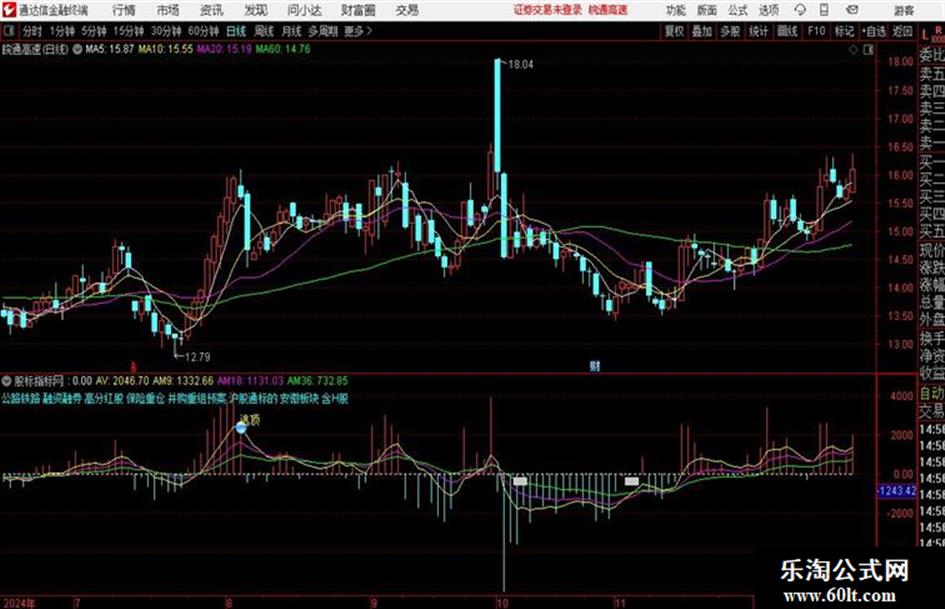
Task: Switch to the 30分钟 period tab
Action: tap(166, 31)
